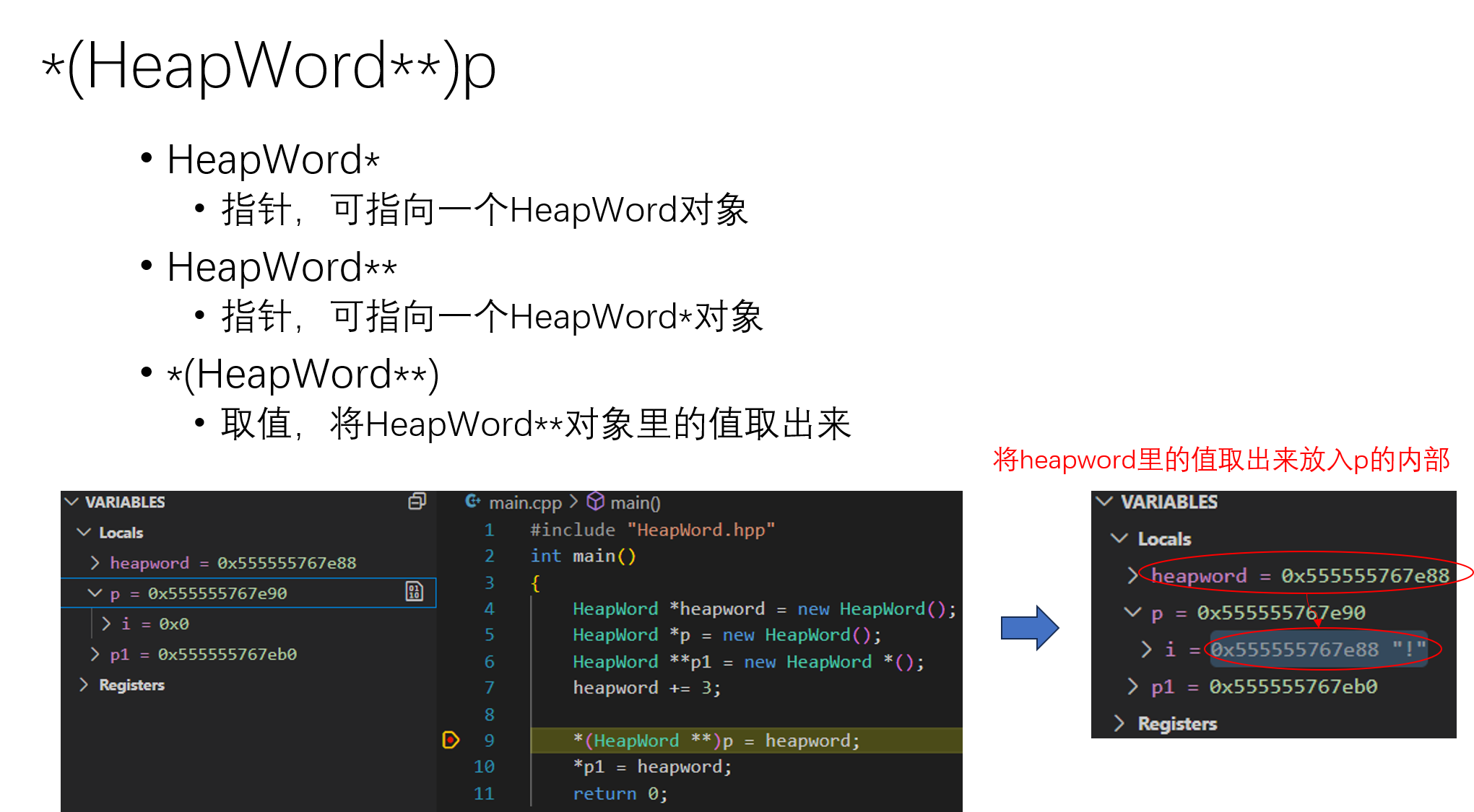Screen dimensions: 1474x812
Task: Collapse the left Locals group
Action: pyautogui.click(x=84, y=533)
